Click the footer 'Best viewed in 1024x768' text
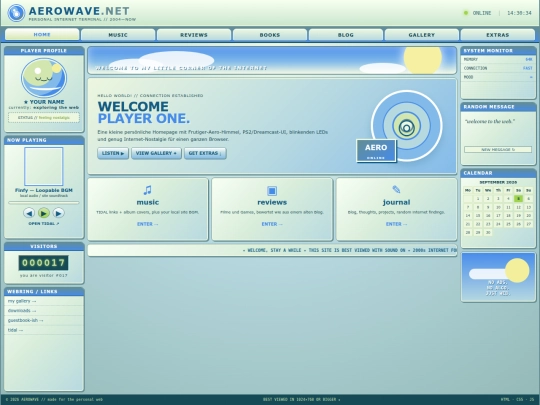This screenshot has height=405, width=540. (301, 399)
